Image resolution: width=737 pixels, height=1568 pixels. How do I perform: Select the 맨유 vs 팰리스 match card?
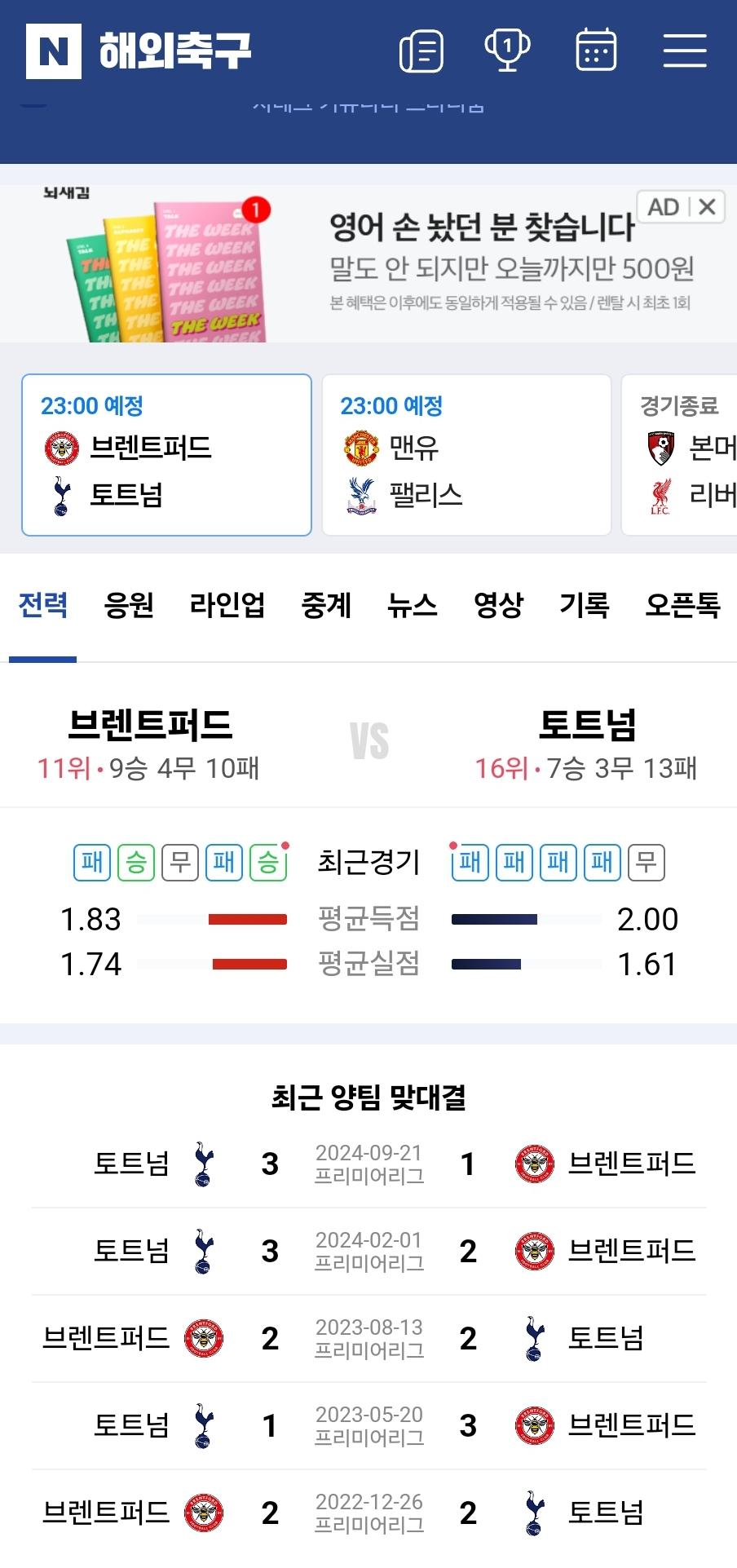click(466, 455)
